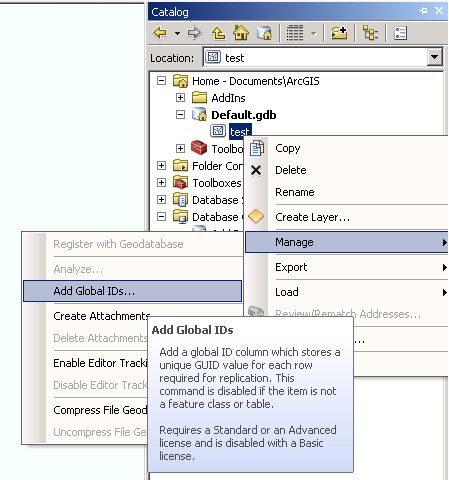The height and width of the screenshot is (480, 449).
Task: Go to Default Geodatabase icon
Action: [265, 33]
